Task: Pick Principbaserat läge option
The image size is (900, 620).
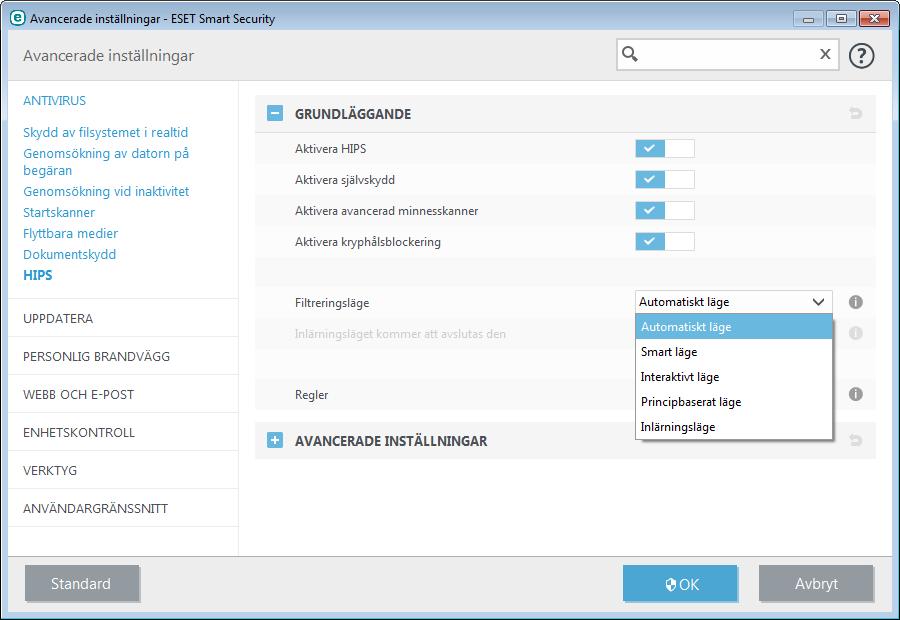Action: tap(734, 402)
